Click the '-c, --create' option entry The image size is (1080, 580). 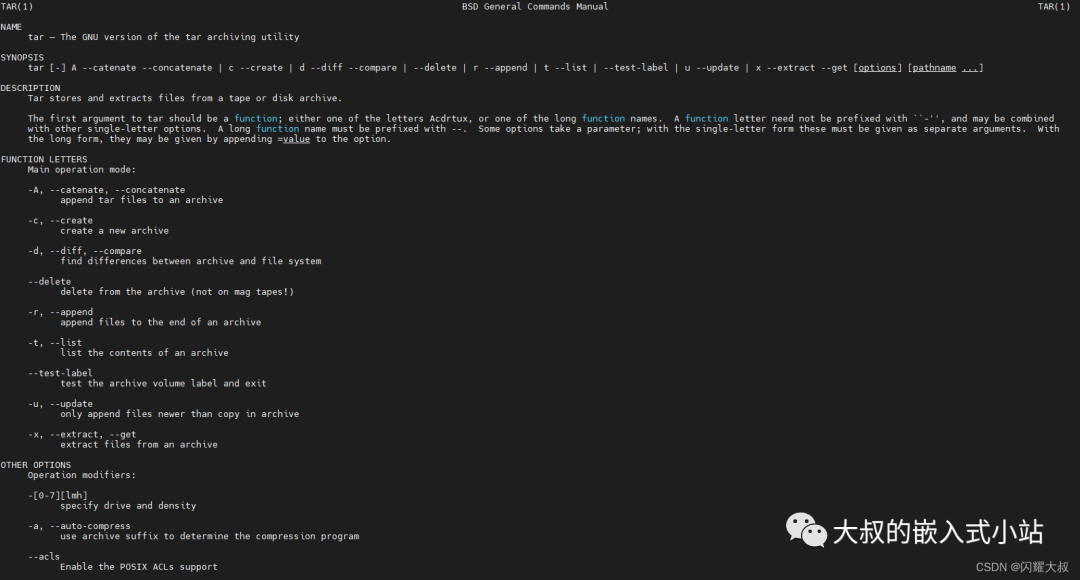click(61, 220)
